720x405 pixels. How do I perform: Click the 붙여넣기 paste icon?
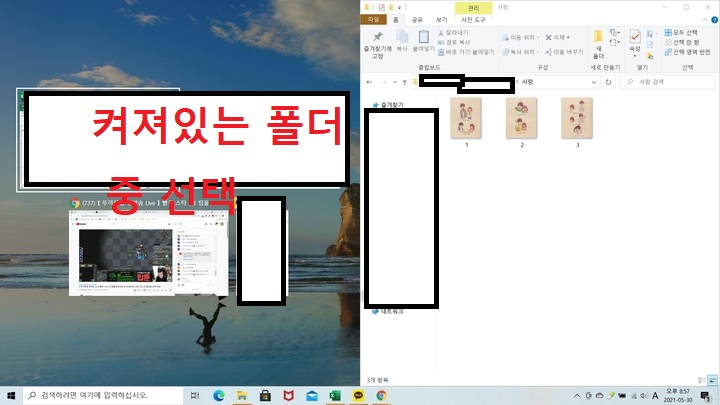click(x=423, y=37)
